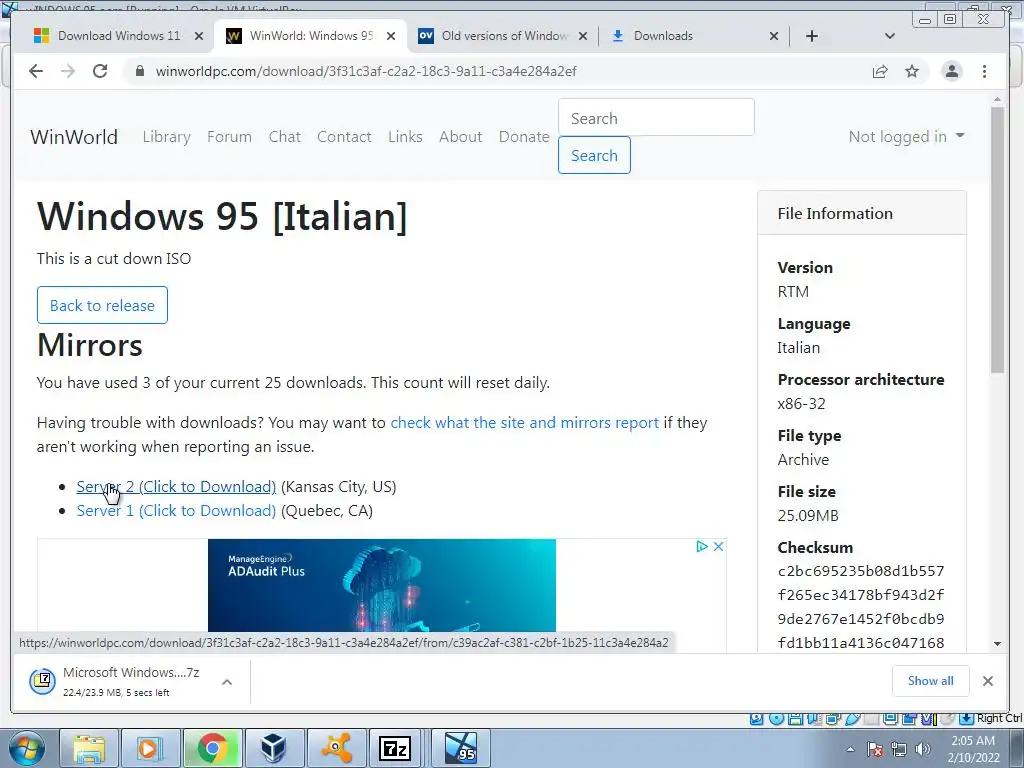1024x768 pixels.
Task: Open the Links nav item
Action: (x=405, y=136)
